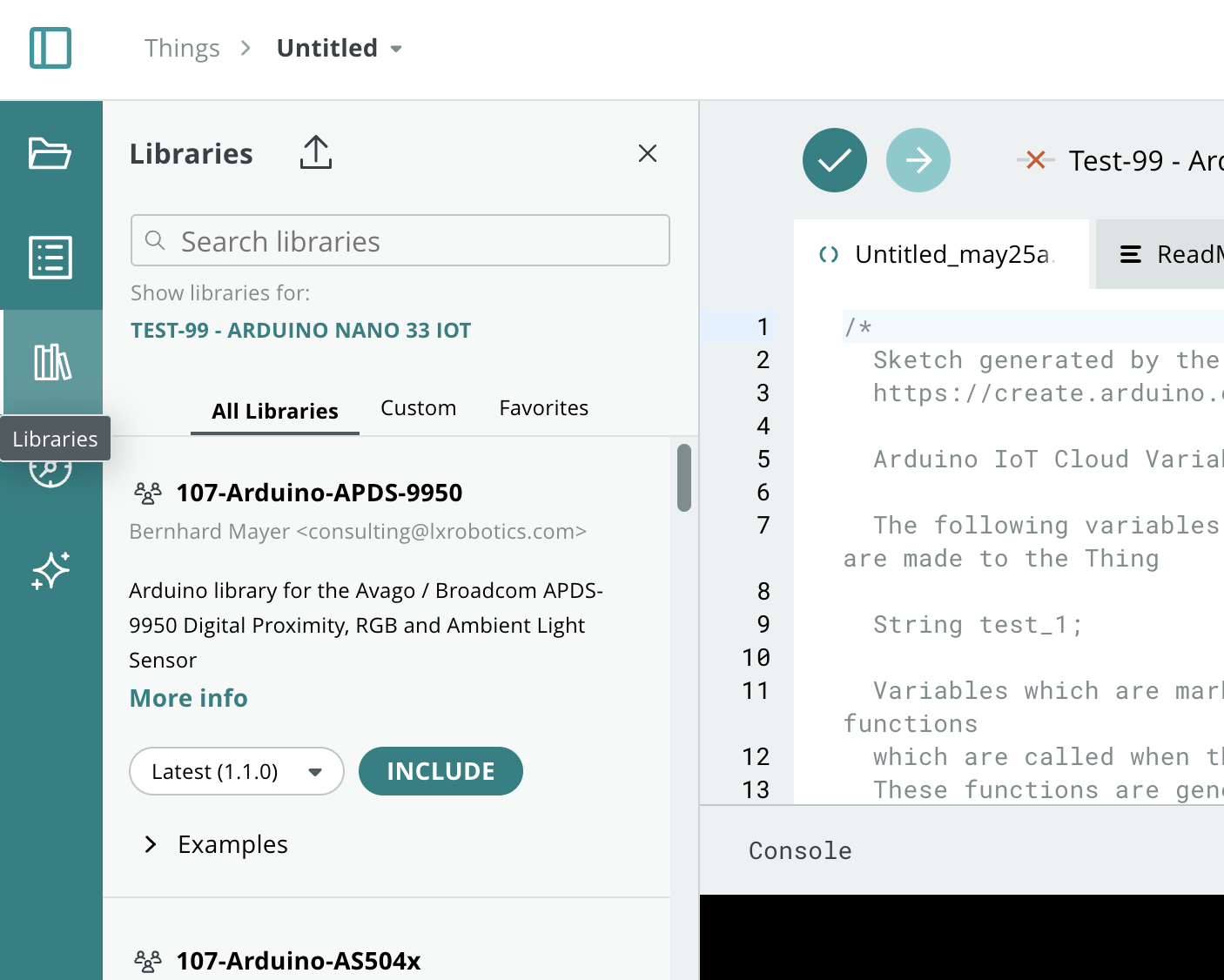
Task: Open the Latest (1.1.0) version dropdown
Action: coord(236,771)
